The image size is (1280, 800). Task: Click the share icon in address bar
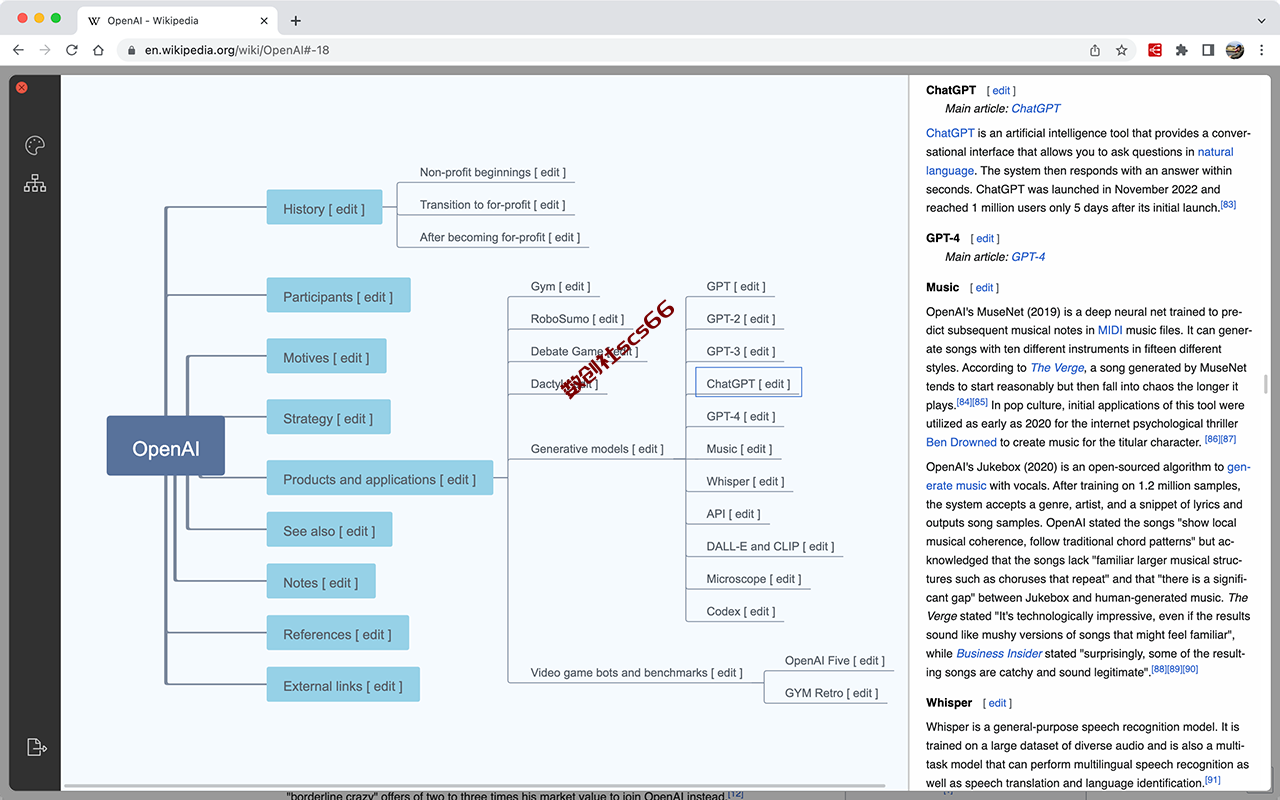tap(1095, 50)
